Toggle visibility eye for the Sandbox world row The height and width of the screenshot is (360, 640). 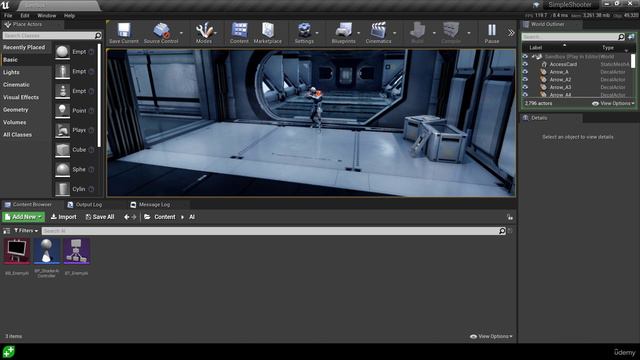tap(525, 56)
